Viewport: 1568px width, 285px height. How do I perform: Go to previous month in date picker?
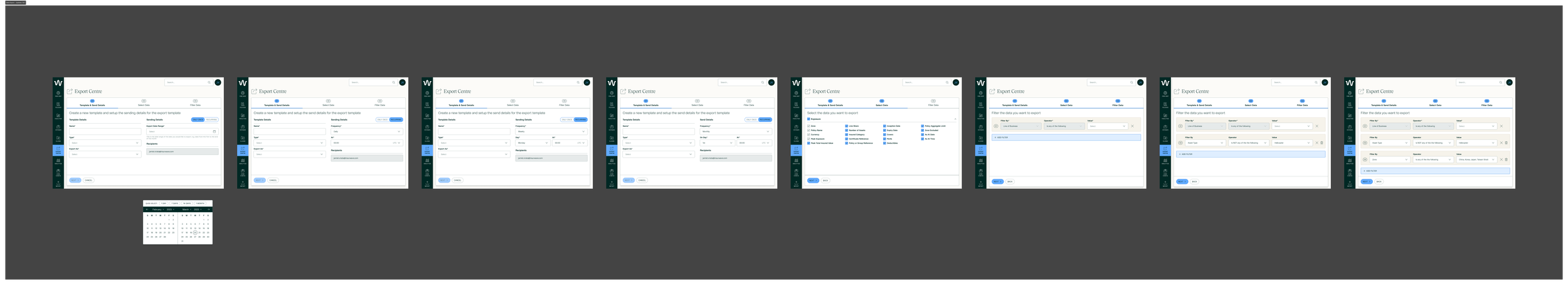pyautogui.click(x=147, y=210)
